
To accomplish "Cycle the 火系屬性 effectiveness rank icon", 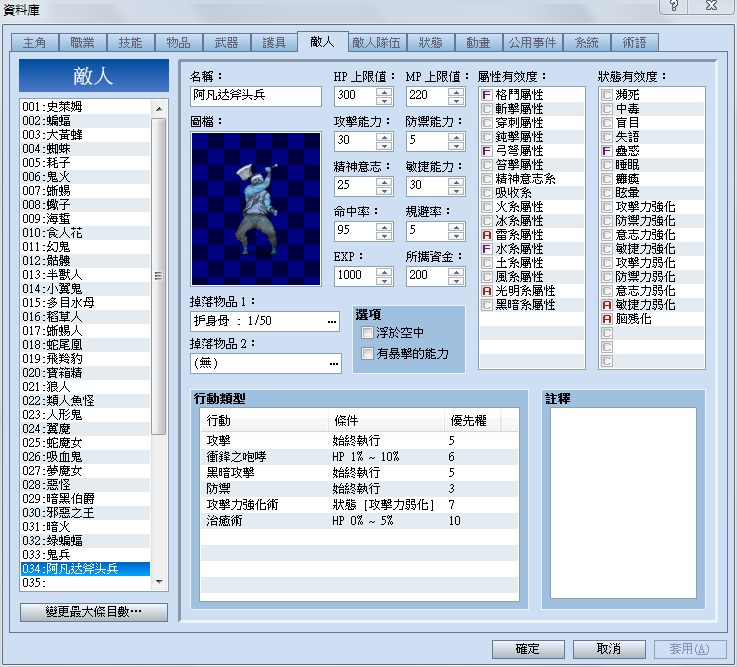I will (x=486, y=207).
